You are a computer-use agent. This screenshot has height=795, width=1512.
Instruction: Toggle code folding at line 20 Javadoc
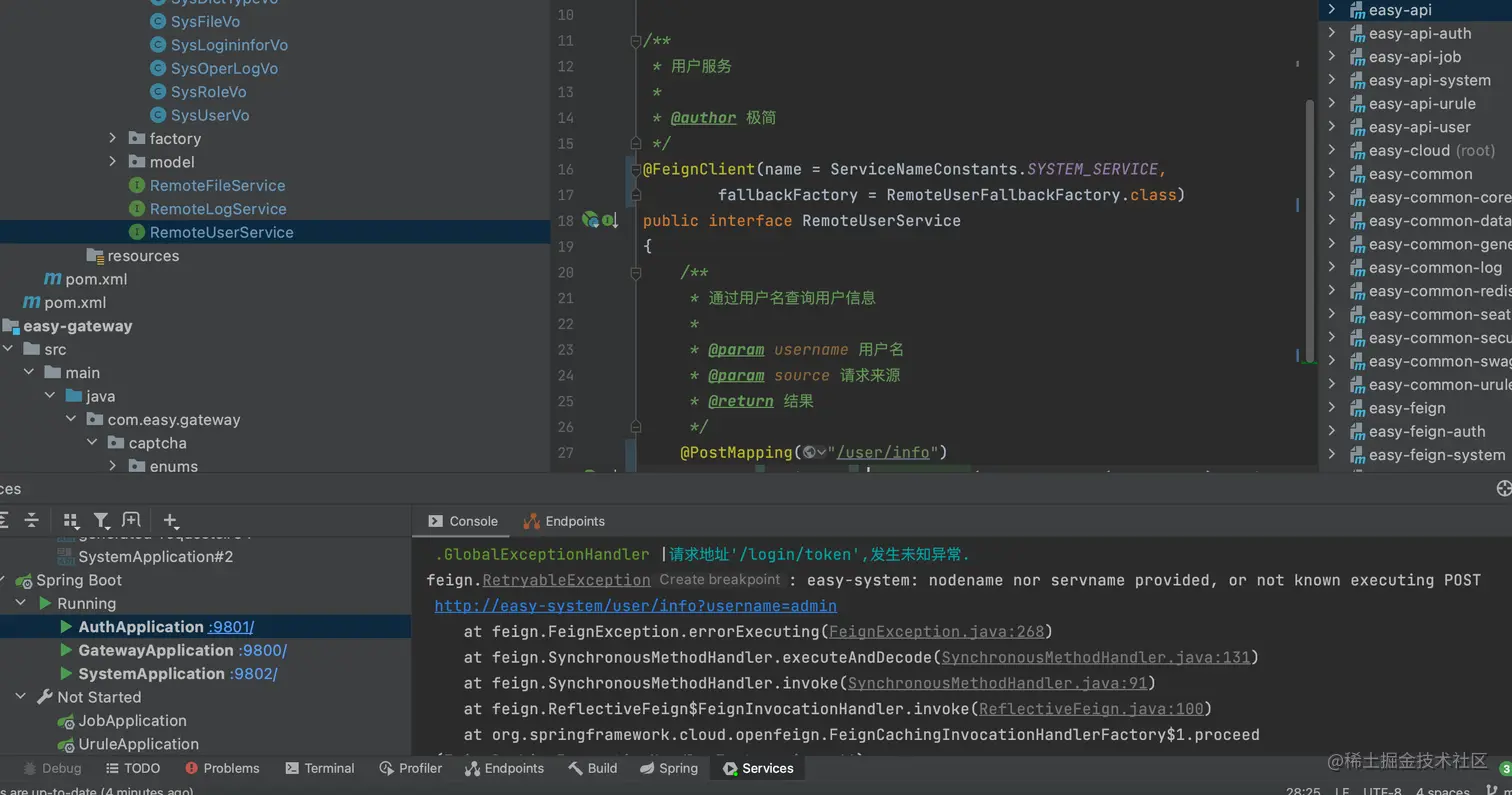(635, 272)
